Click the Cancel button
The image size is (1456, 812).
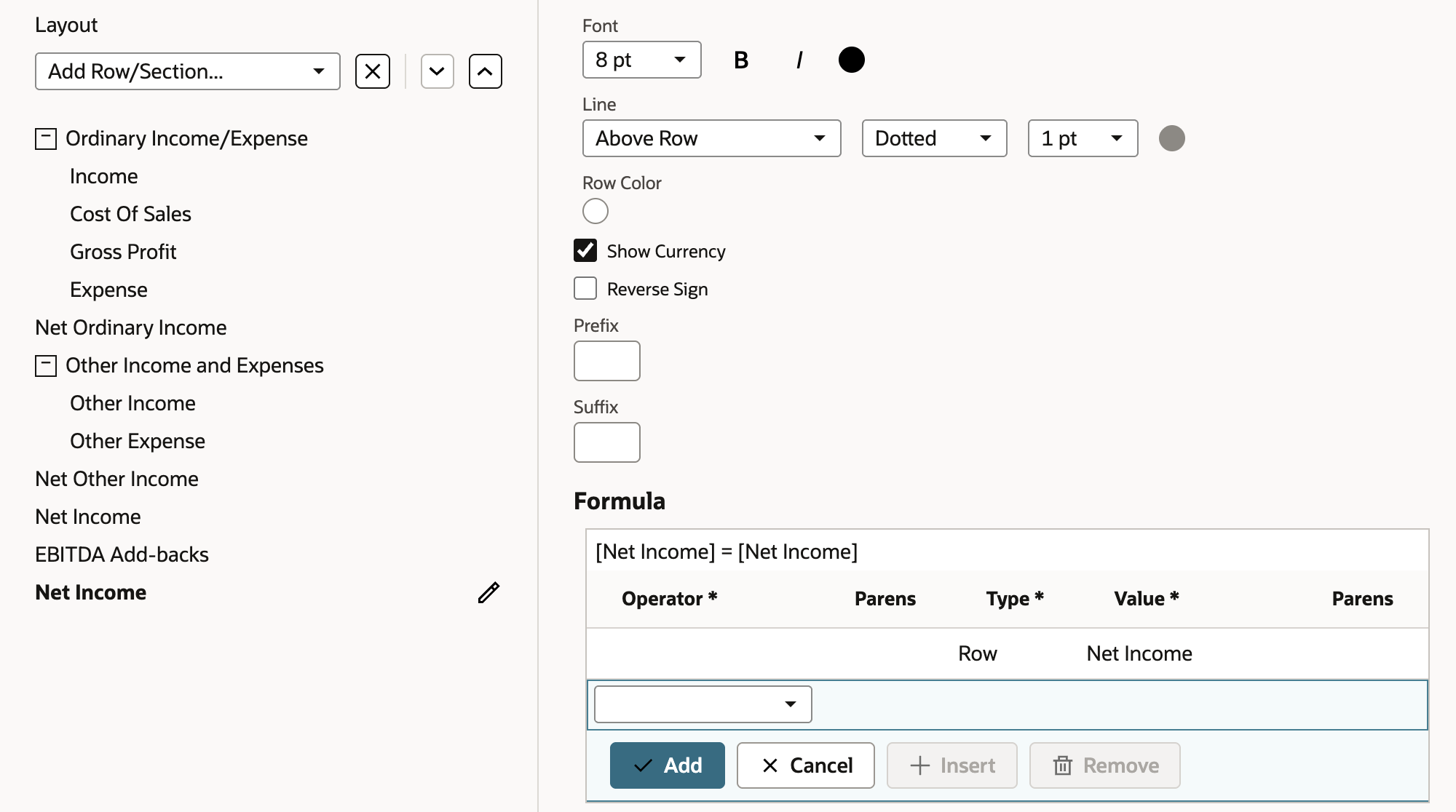pos(806,765)
